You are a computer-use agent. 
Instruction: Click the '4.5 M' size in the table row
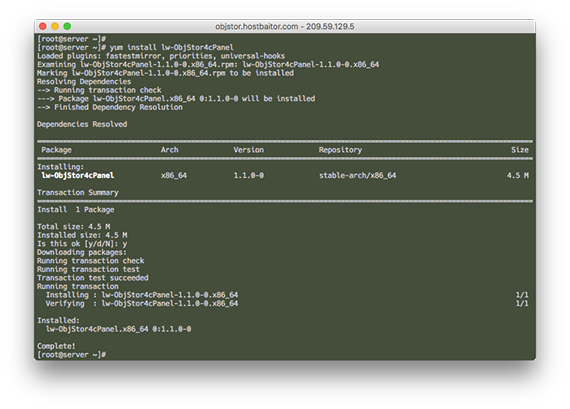coord(518,176)
